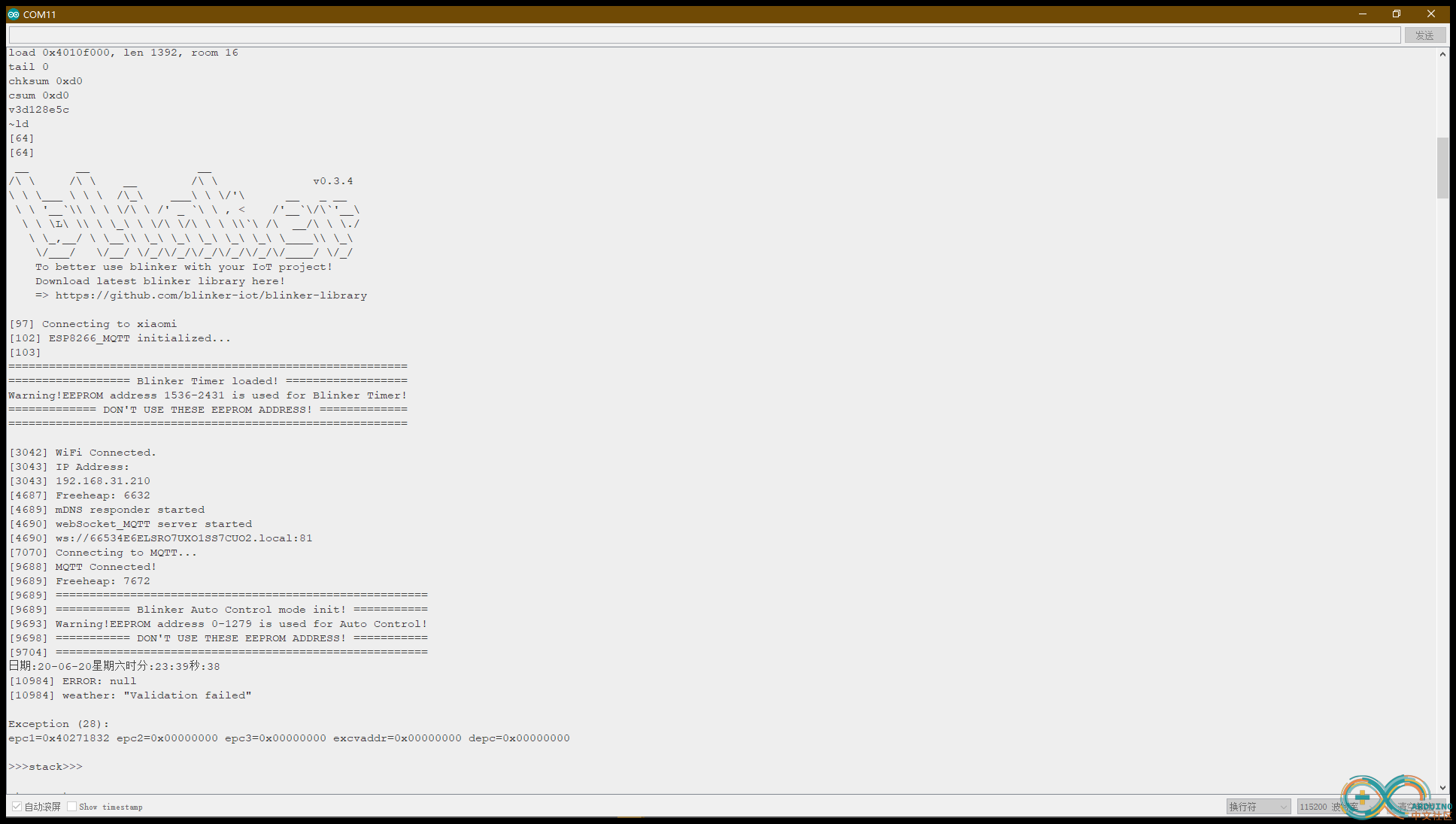This screenshot has width=1456, height=824.
Task: Click the '[3043] IP Address:' line
Action: 69,467
